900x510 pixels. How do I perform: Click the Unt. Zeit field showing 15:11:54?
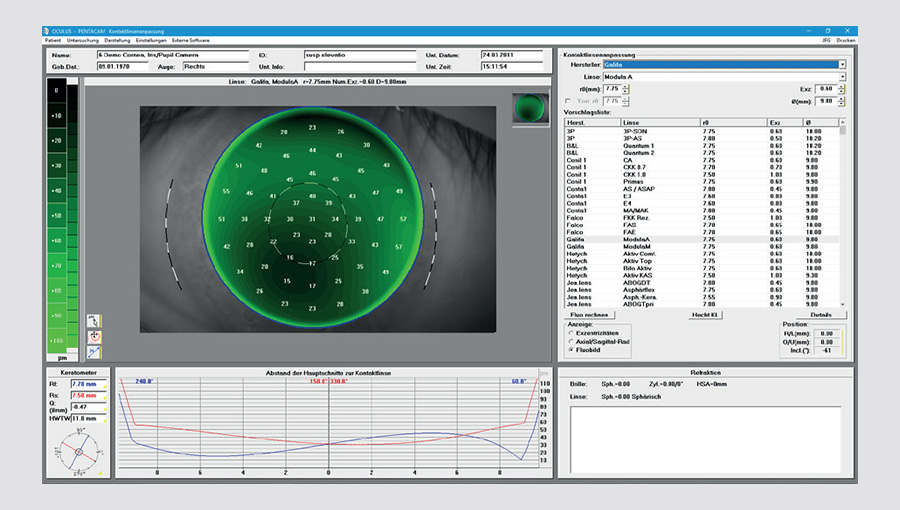(x=512, y=67)
